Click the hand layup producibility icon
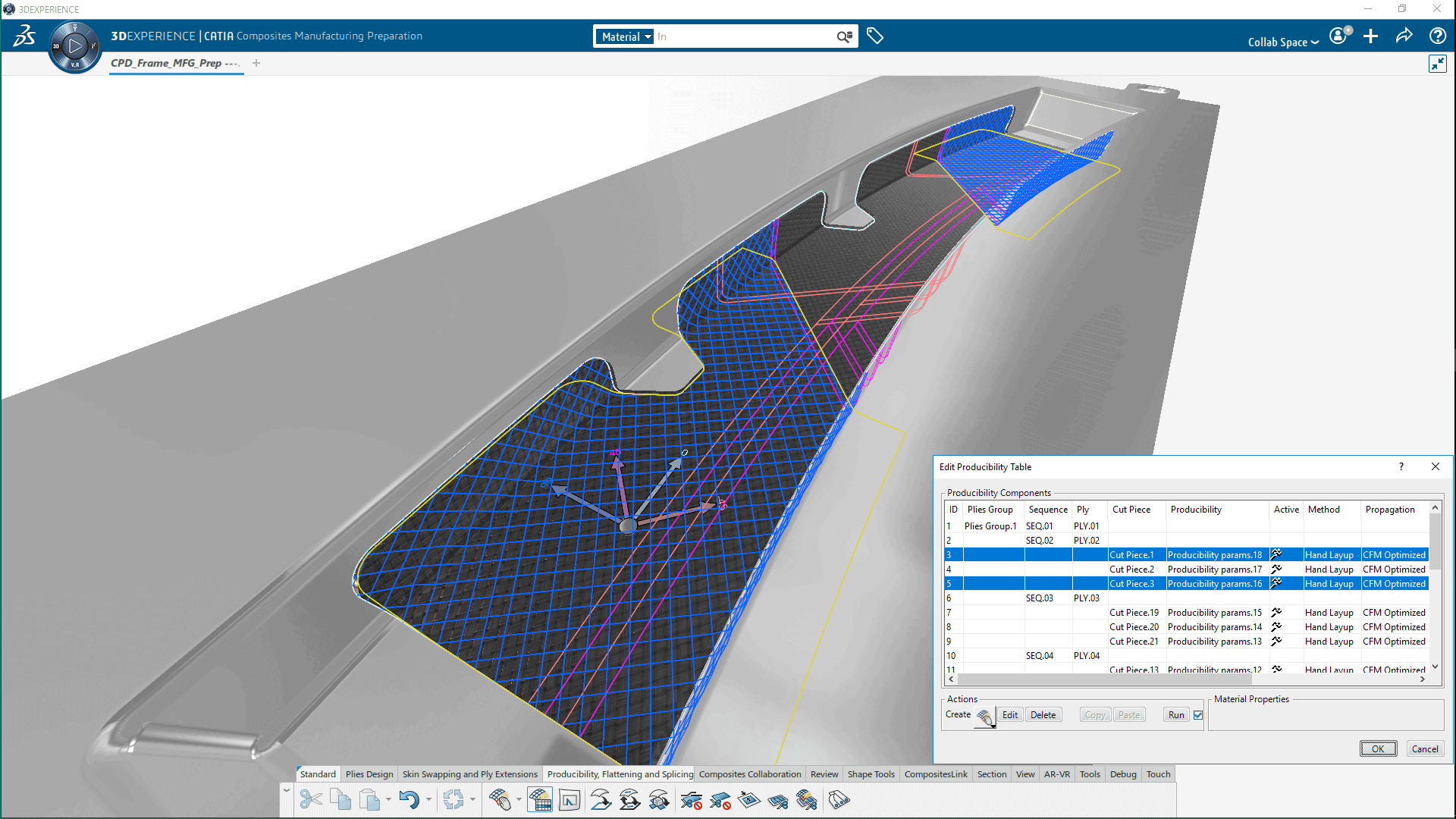Screen dimensions: 1456x819 coord(500,800)
